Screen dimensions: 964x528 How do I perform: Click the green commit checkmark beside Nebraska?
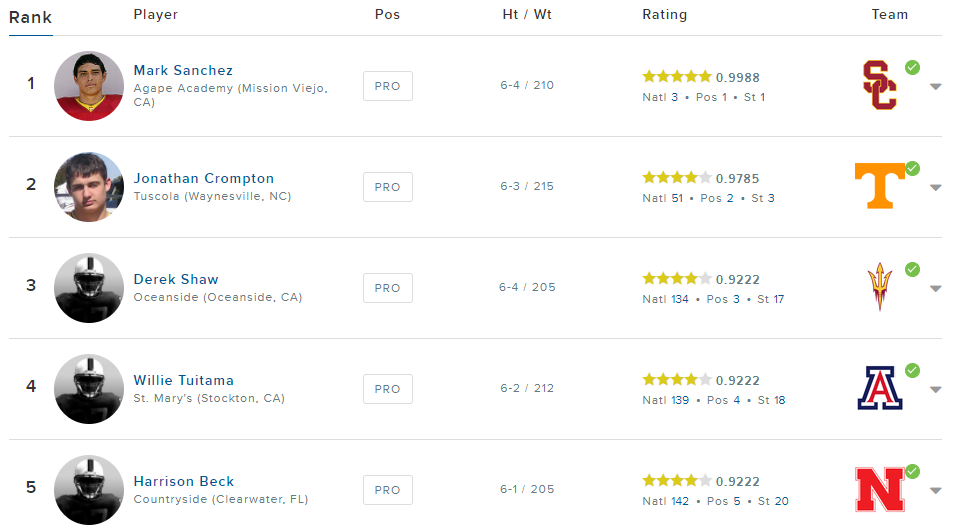(x=912, y=471)
